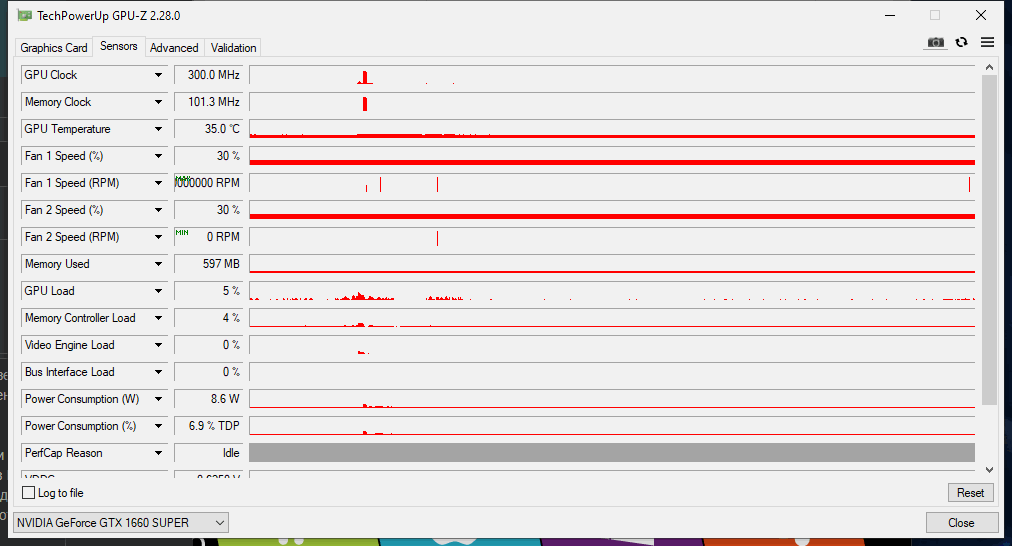Open the Fan 1 Speed (%) dropdown
This screenshot has height=546, width=1012.
coord(158,156)
